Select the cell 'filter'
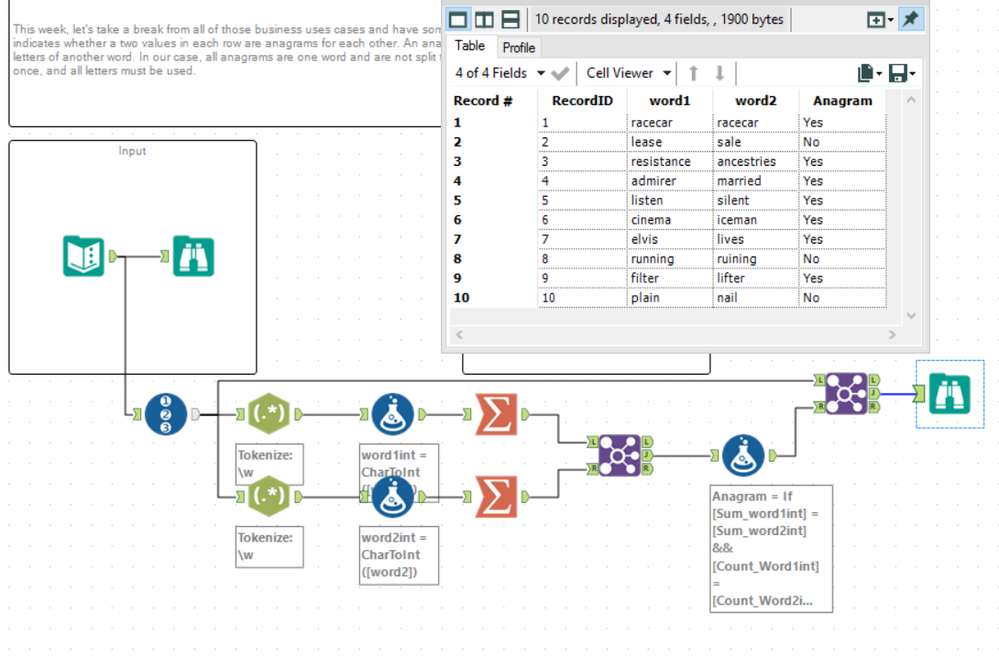Screen dimensions: 999x656 pos(670,278)
